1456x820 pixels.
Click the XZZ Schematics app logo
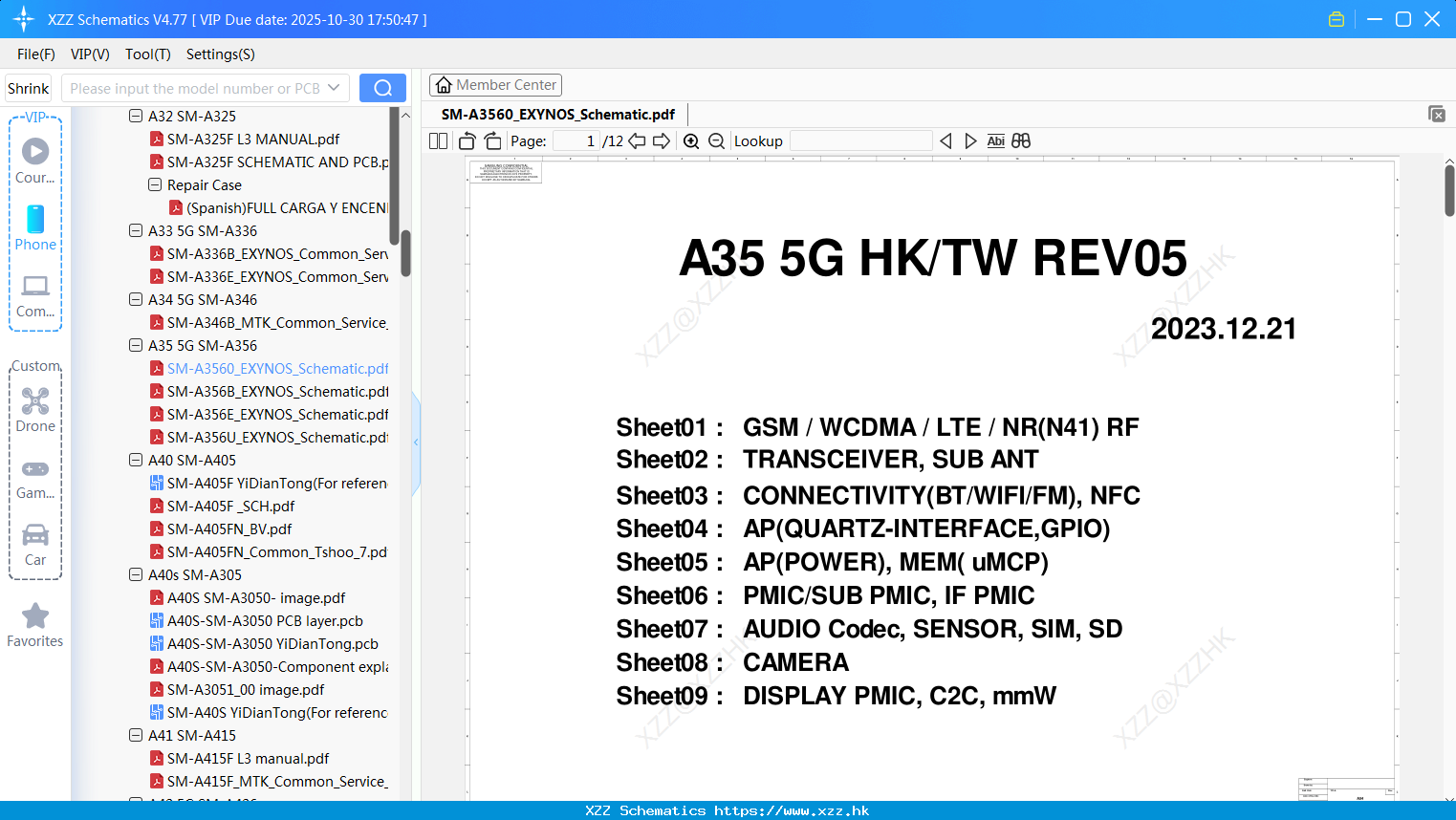[x=24, y=19]
